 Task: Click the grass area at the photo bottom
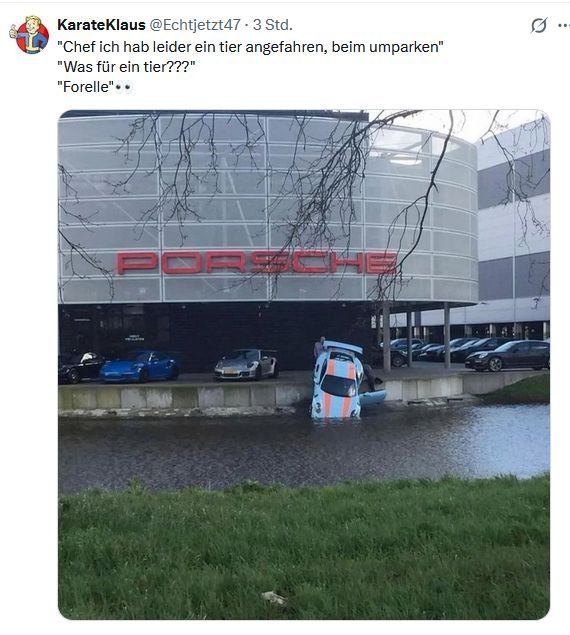pyautogui.click(x=304, y=551)
